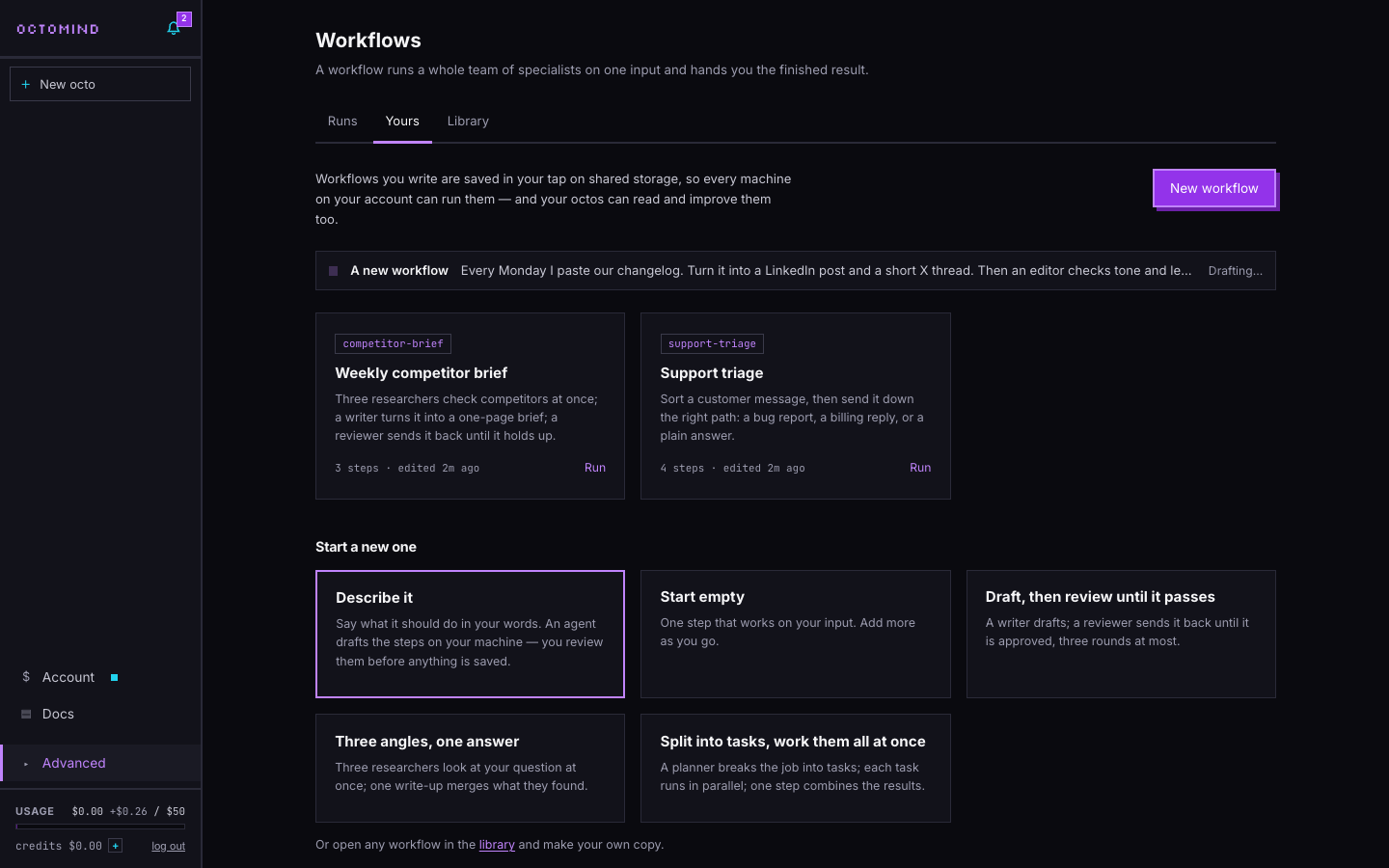Click the plus icon beside credits
The height and width of the screenshot is (868, 1389).
(115, 846)
